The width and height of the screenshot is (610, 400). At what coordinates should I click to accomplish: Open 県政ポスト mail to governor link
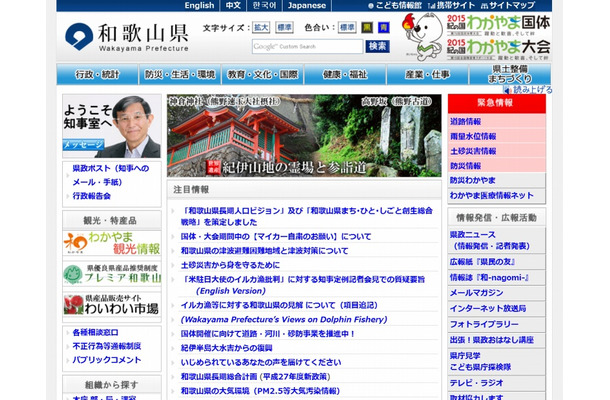click(x=111, y=175)
